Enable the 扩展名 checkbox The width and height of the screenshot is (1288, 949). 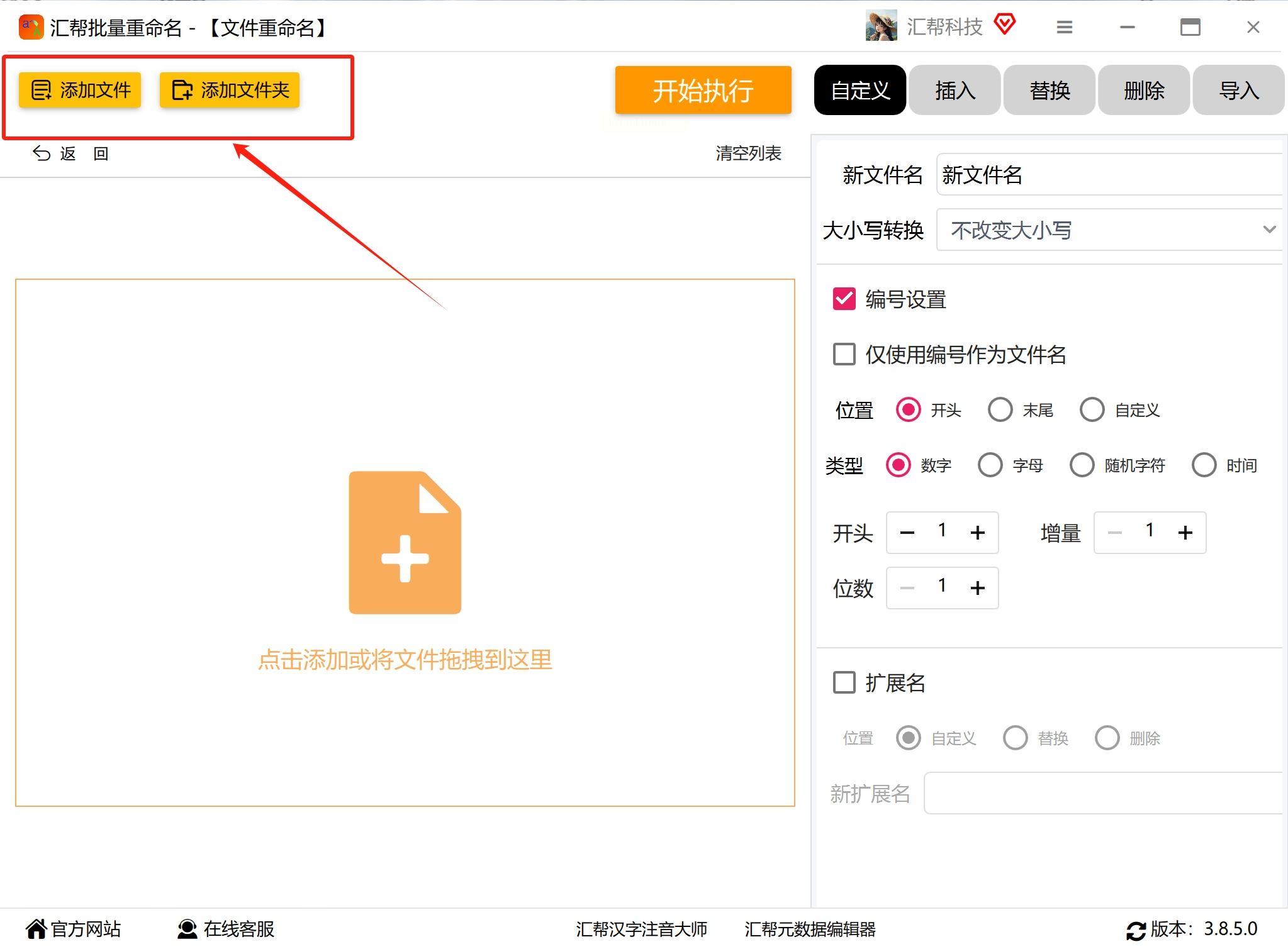pyautogui.click(x=844, y=682)
